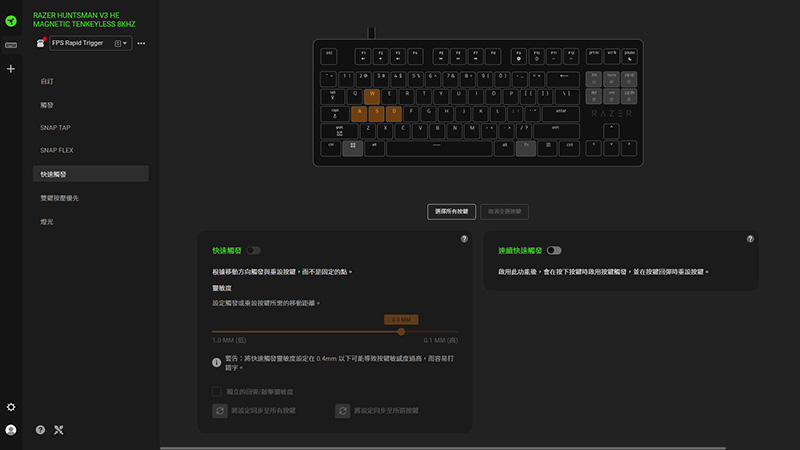Click the 將設定同步至所選按鍵 label
The width and height of the screenshot is (800, 450).
click(x=386, y=411)
